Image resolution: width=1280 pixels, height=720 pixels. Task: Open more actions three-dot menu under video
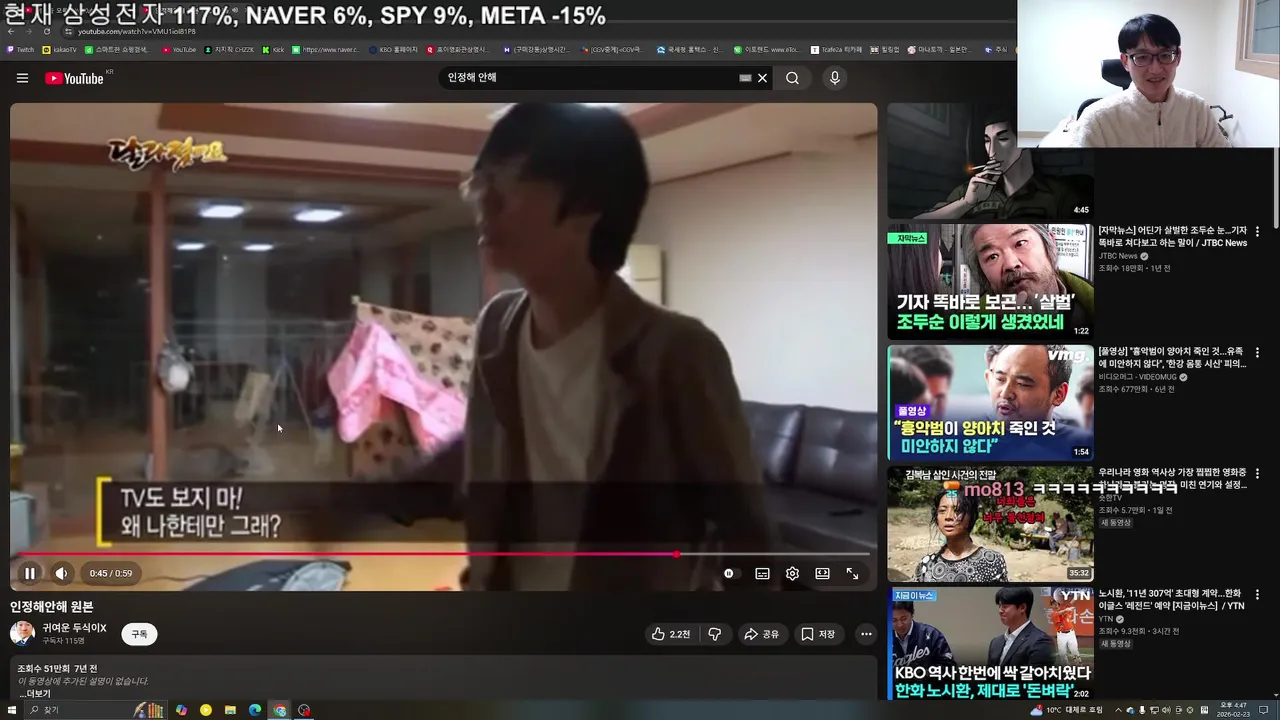[866, 634]
